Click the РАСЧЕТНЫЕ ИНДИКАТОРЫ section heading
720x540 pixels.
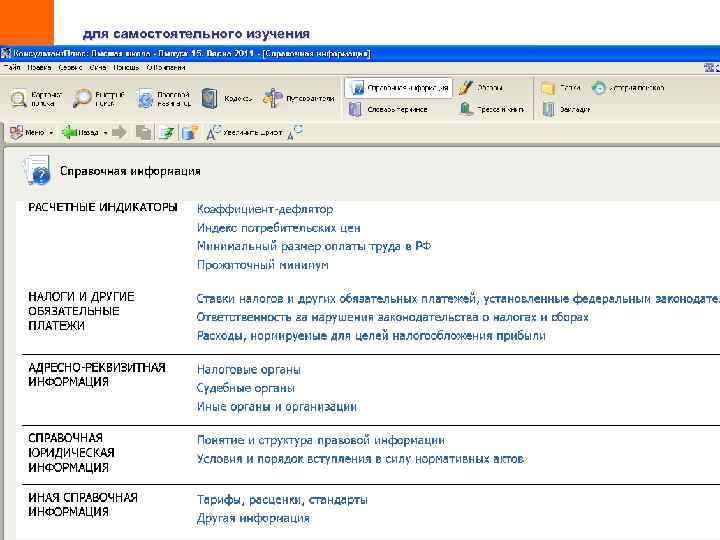pos(103,207)
